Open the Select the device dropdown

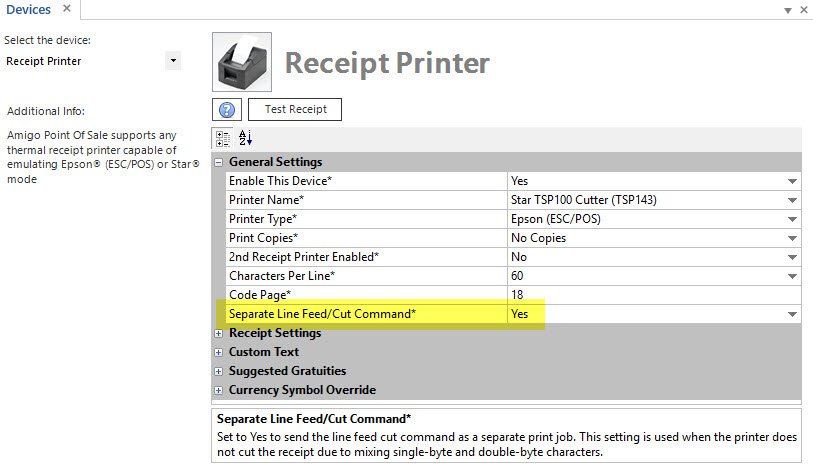coord(173,61)
